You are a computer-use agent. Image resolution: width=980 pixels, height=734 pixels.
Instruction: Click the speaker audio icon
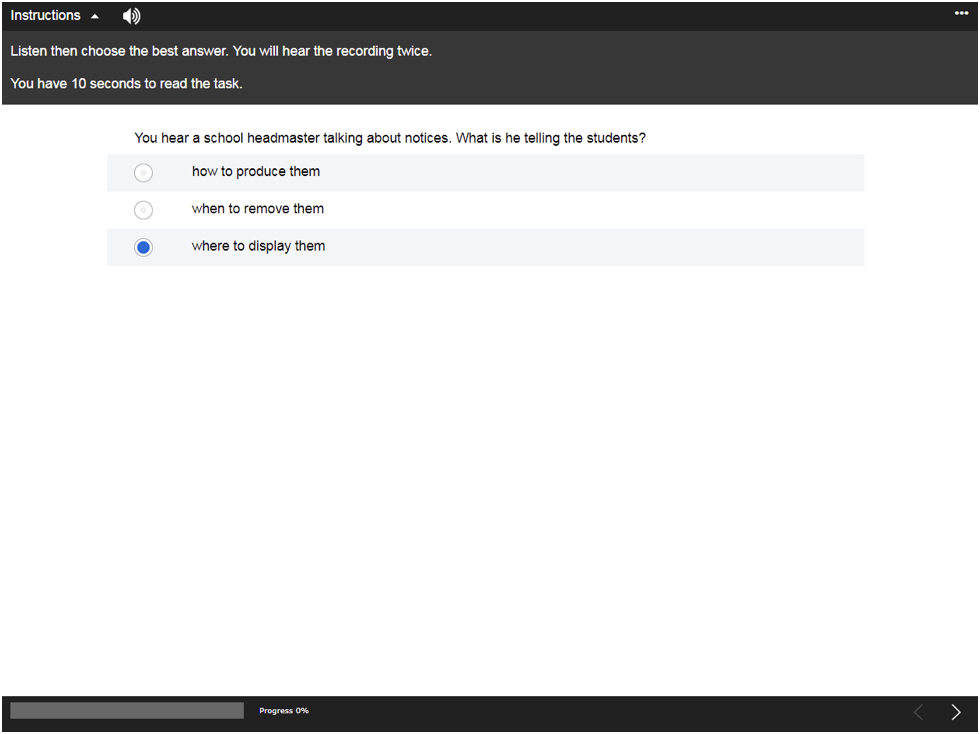131,16
